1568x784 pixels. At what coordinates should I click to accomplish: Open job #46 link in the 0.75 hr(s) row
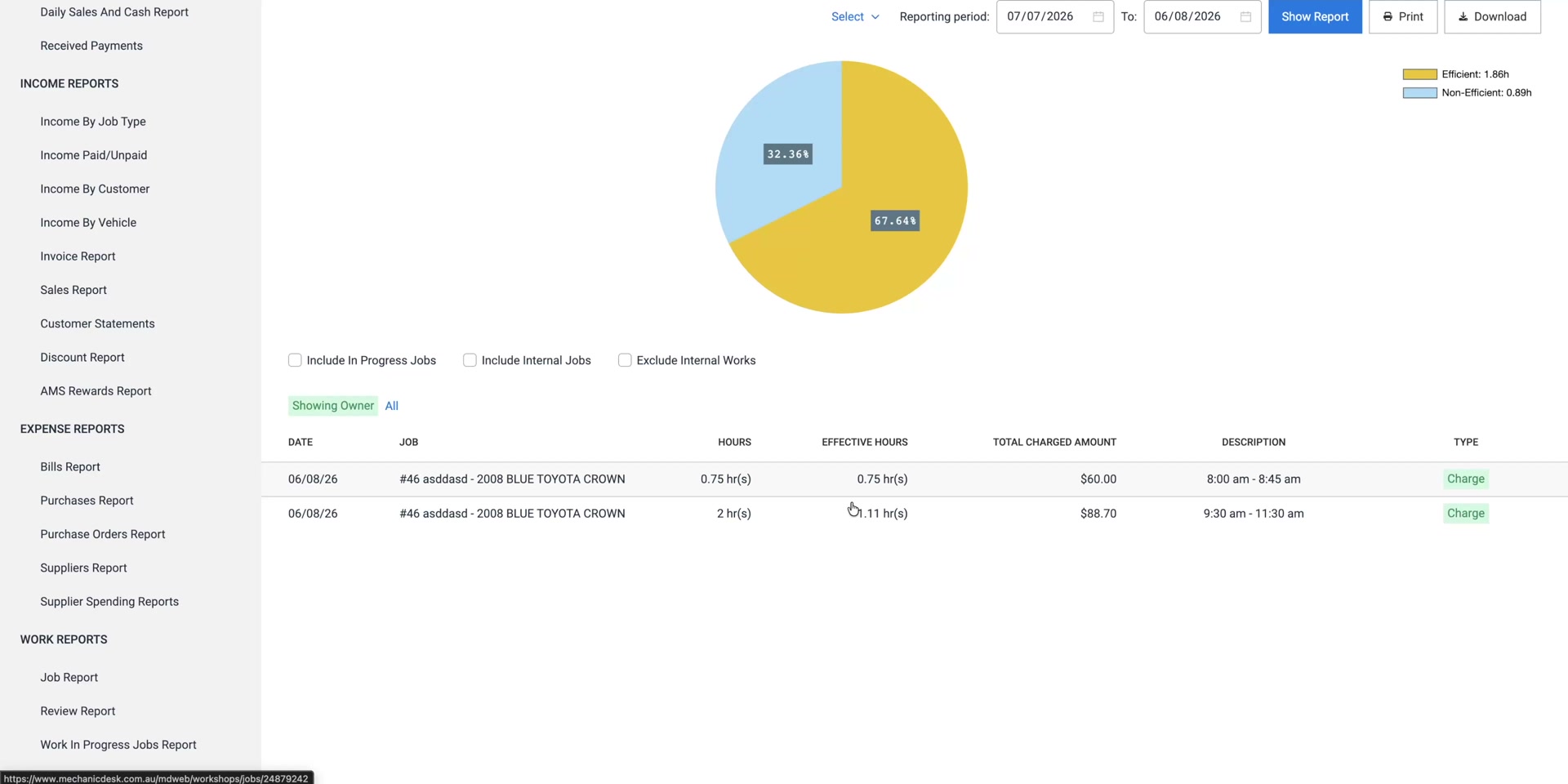click(512, 479)
